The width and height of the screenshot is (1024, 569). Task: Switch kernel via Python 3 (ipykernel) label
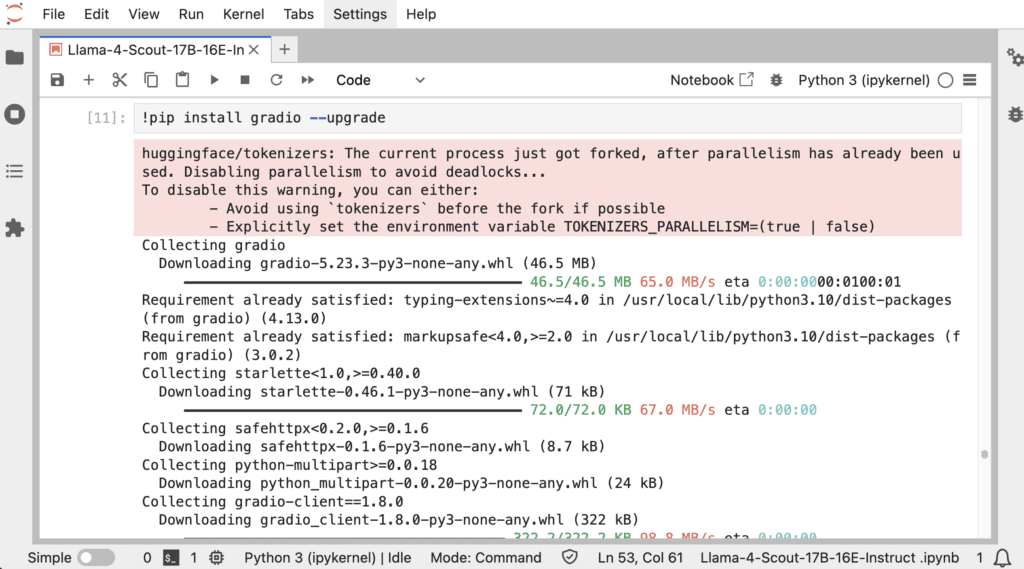click(863, 80)
